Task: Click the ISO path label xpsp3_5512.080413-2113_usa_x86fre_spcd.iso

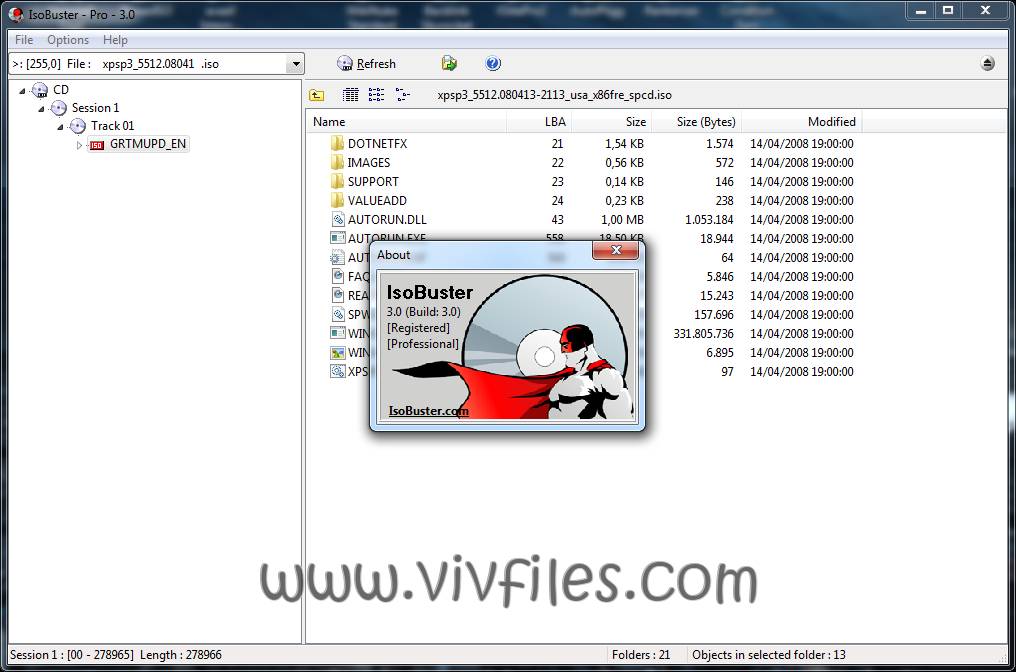Action: pyautogui.click(x=554, y=95)
